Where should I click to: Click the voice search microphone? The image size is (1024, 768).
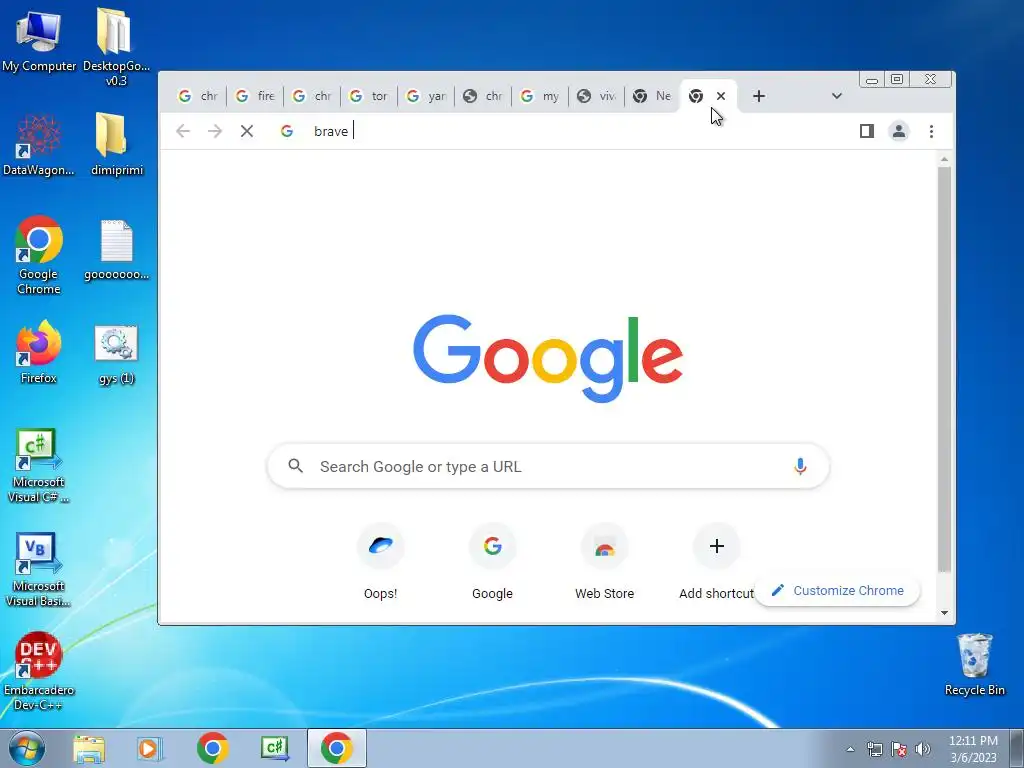click(x=800, y=466)
